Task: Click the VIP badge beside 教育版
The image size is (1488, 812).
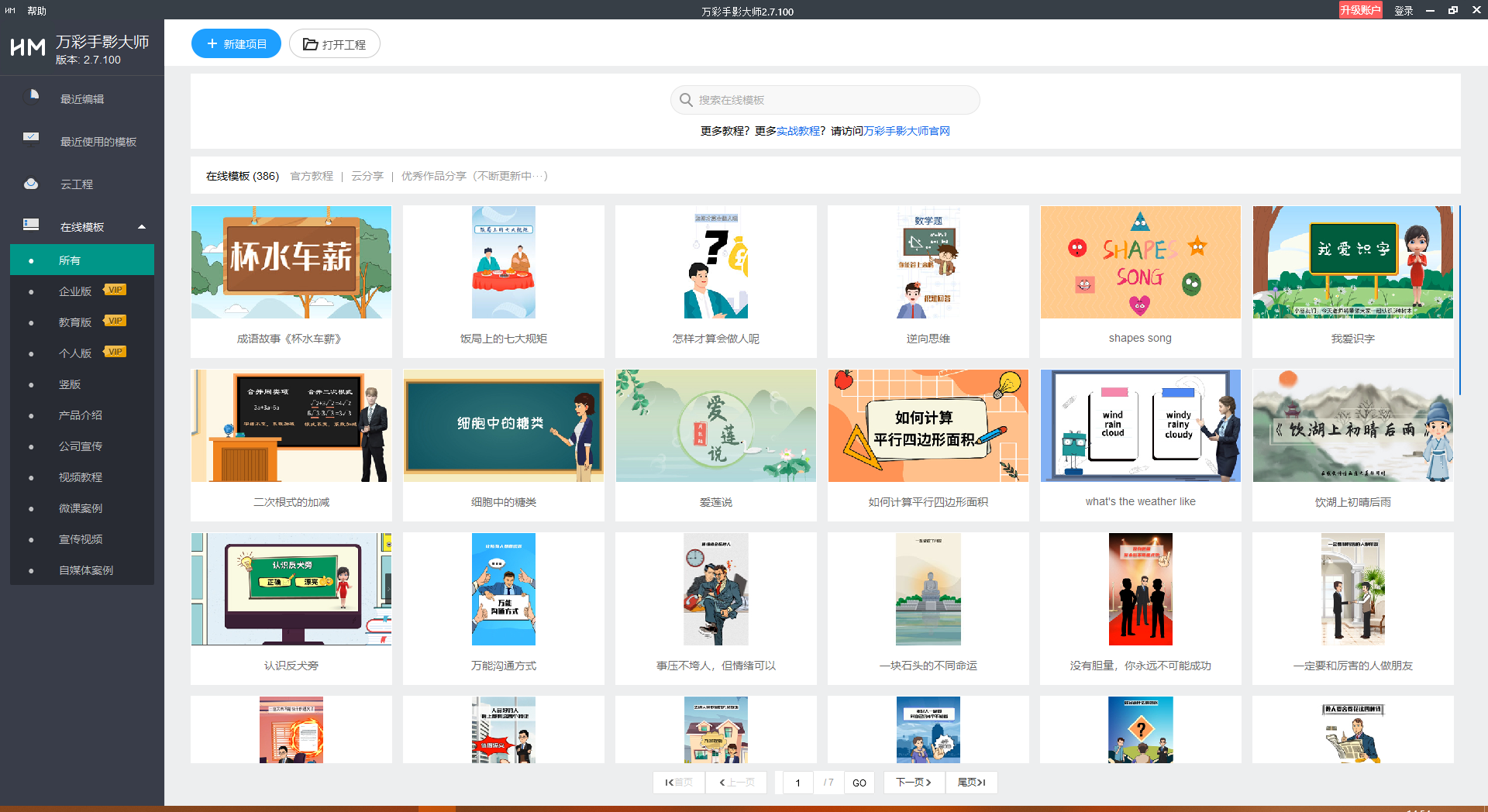Action: click(x=115, y=321)
